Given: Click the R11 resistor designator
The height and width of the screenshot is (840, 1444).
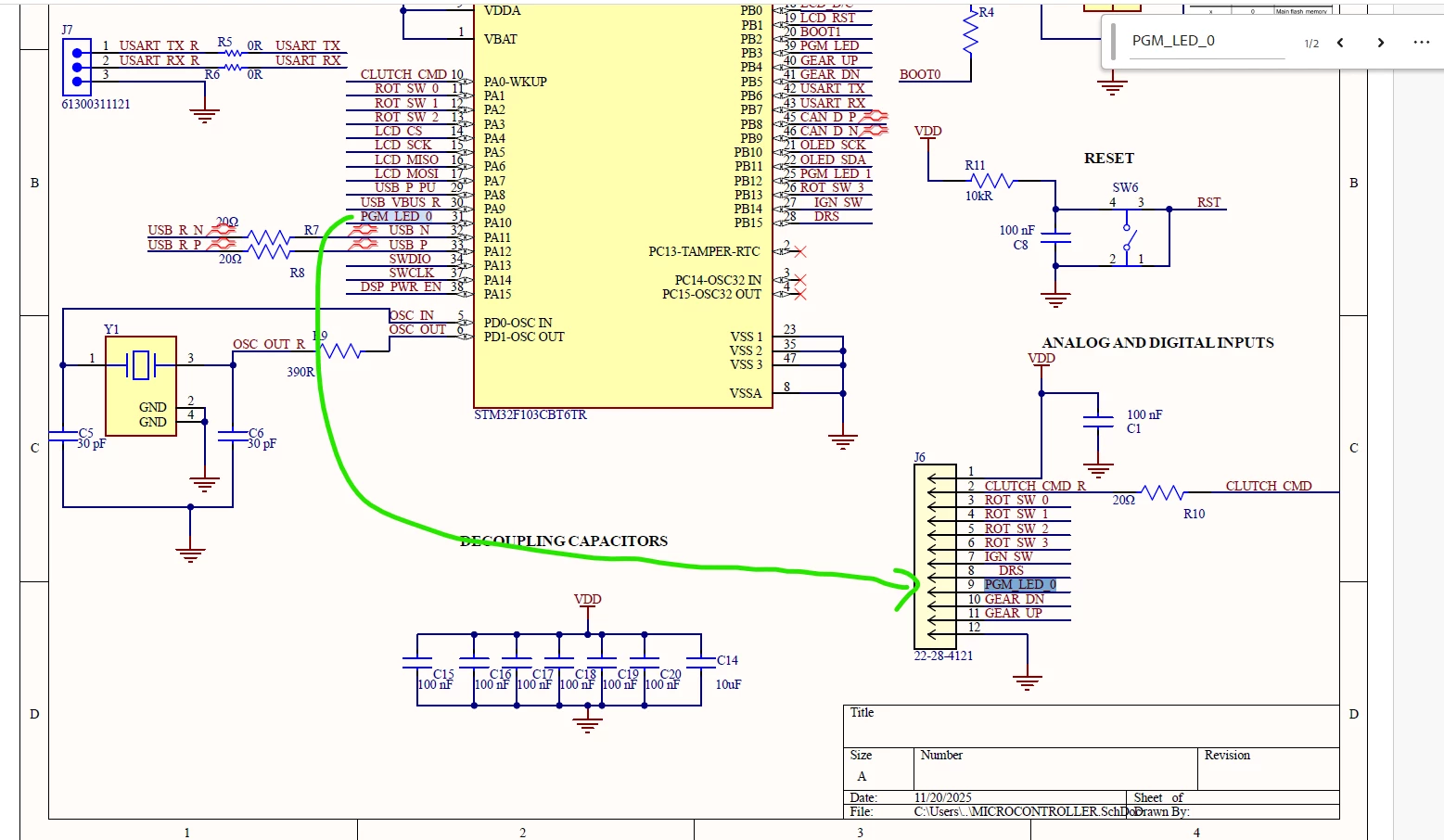Looking at the screenshot, I should [x=975, y=166].
